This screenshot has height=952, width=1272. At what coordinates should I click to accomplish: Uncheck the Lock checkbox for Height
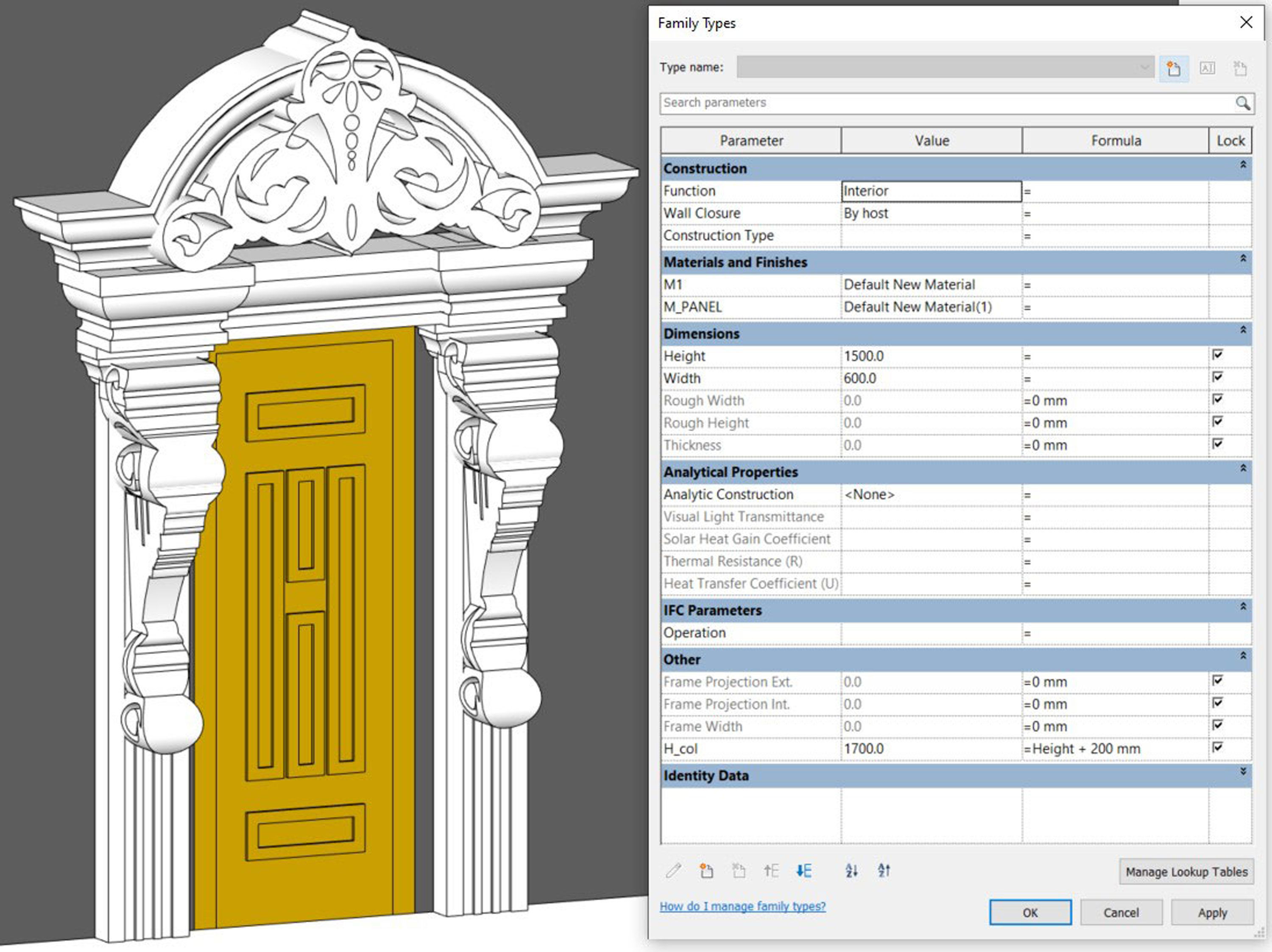[1217, 355]
